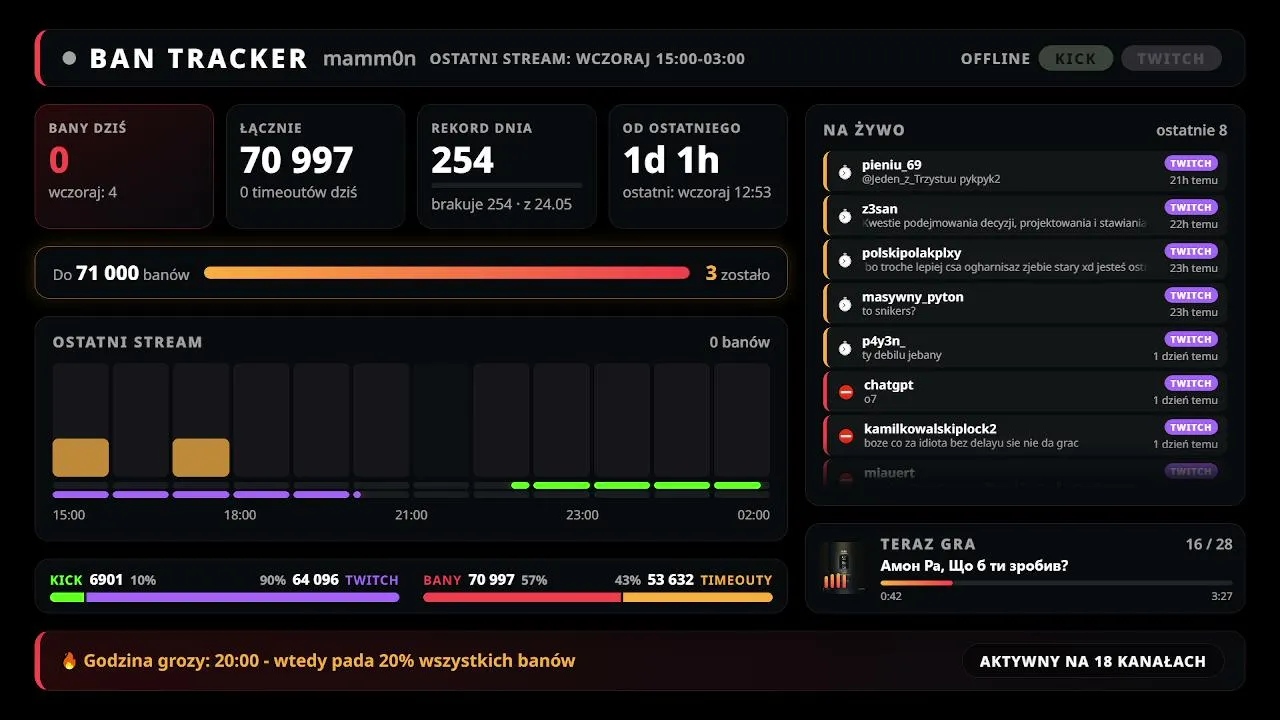Click the '53 632 TIMEOUTY' stat

710,580
